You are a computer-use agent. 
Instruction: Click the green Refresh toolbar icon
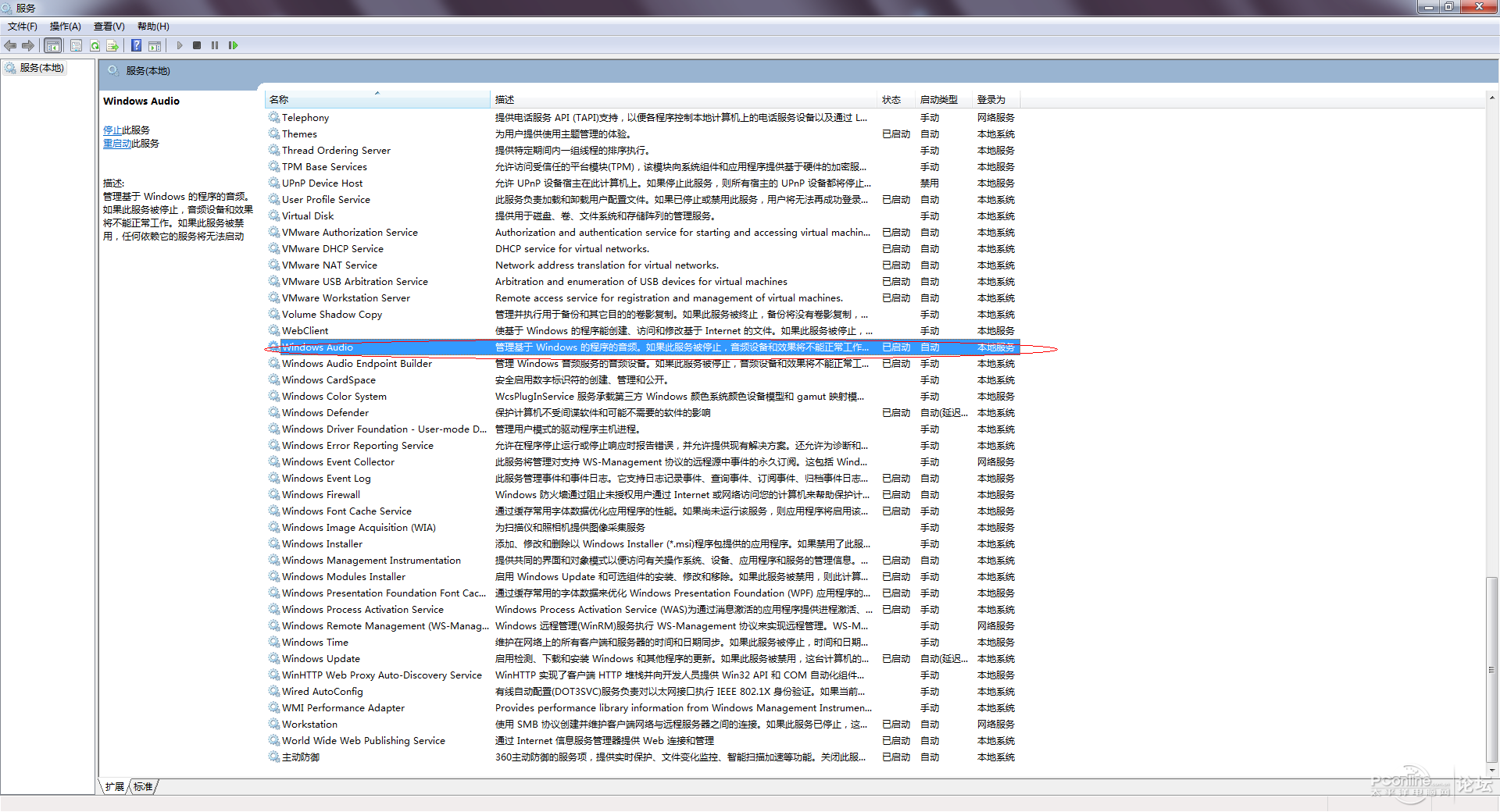pos(95,45)
